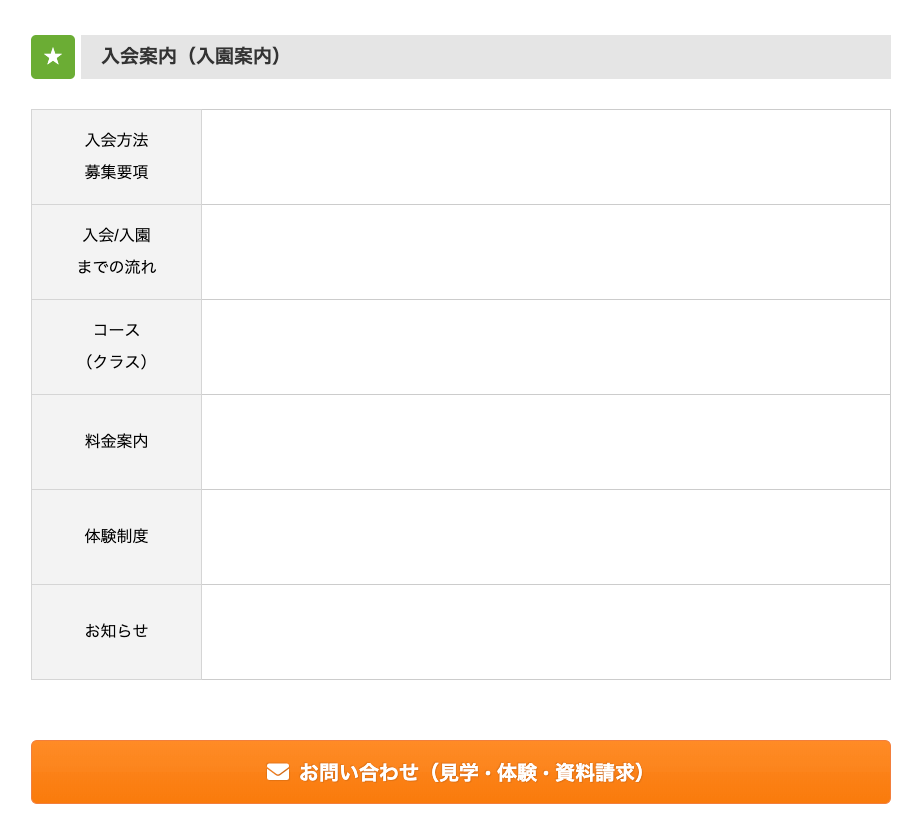The image size is (922, 840).
Task: Click the green star icon beside 入会案内
Action: pos(53,57)
